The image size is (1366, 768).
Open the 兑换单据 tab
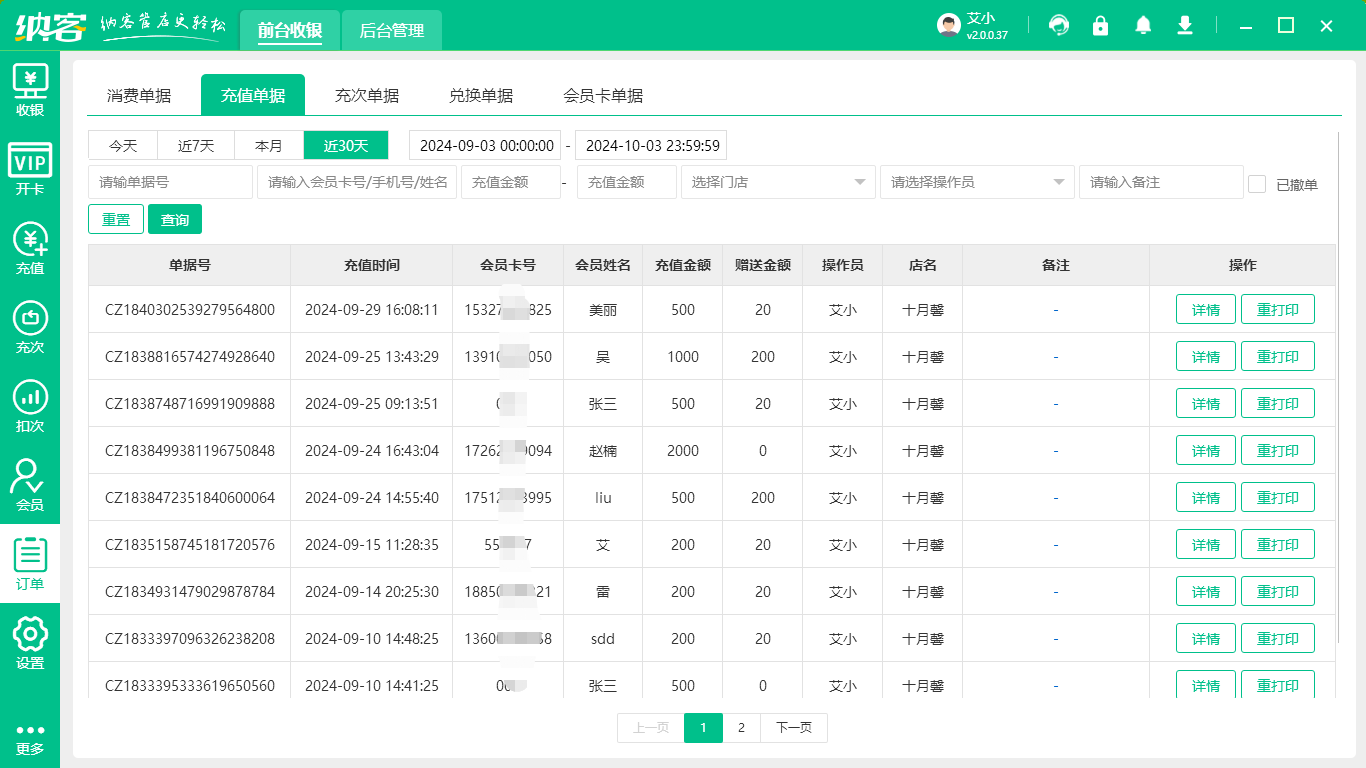(481, 96)
